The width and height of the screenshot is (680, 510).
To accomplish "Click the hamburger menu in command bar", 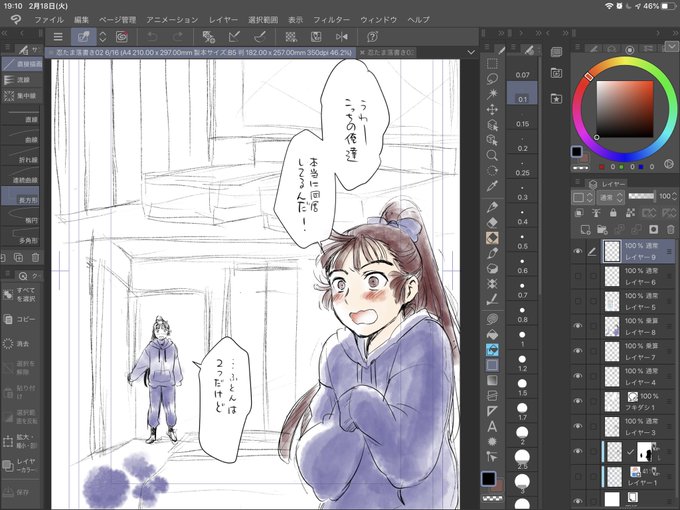I will 58,37.
